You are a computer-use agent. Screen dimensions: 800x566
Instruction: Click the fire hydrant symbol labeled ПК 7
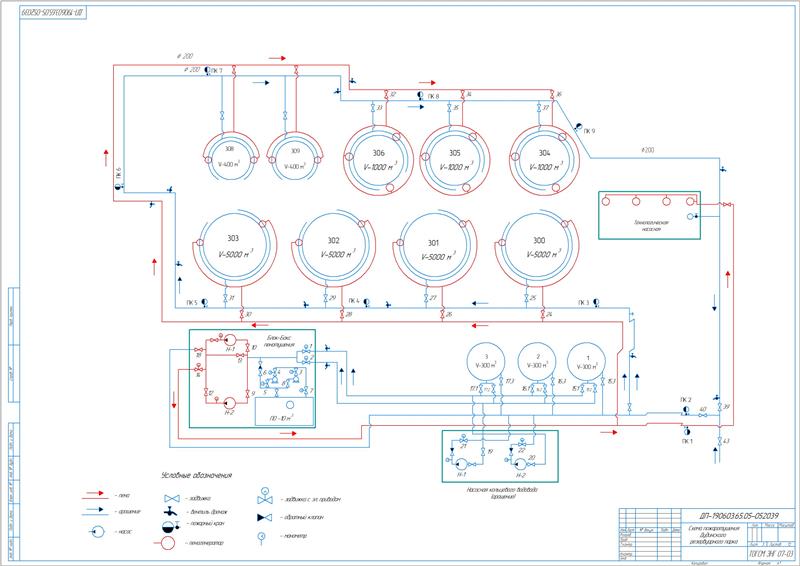pyautogui.click(x=207, y=70)
